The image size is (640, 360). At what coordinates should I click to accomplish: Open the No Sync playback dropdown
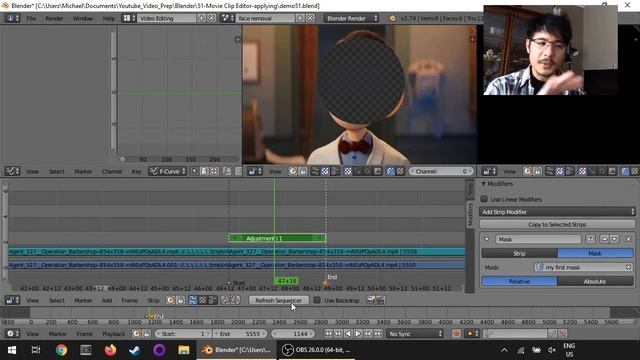coord(415,334)
